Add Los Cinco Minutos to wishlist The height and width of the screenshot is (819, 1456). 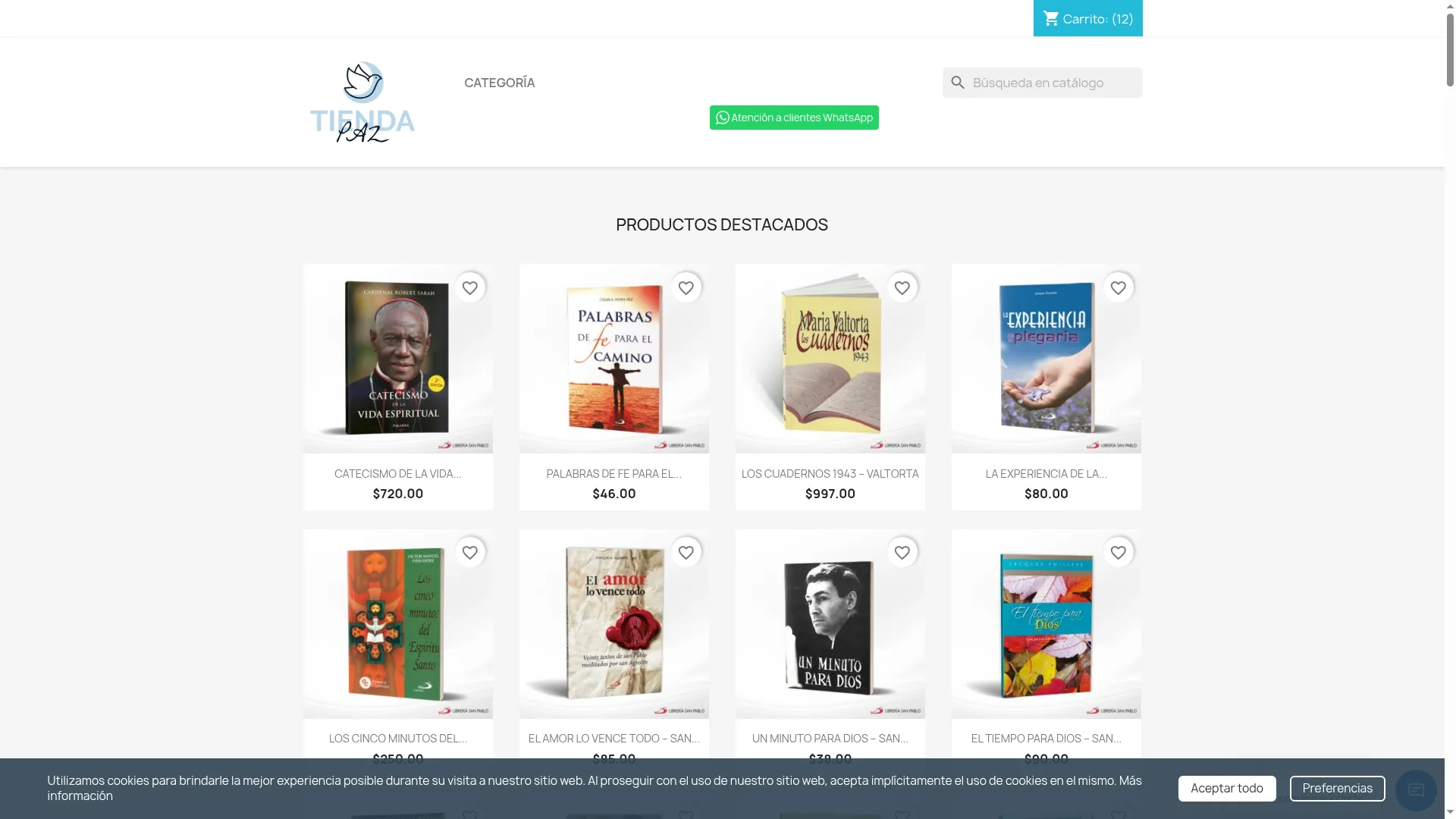(x=470, y=553)
